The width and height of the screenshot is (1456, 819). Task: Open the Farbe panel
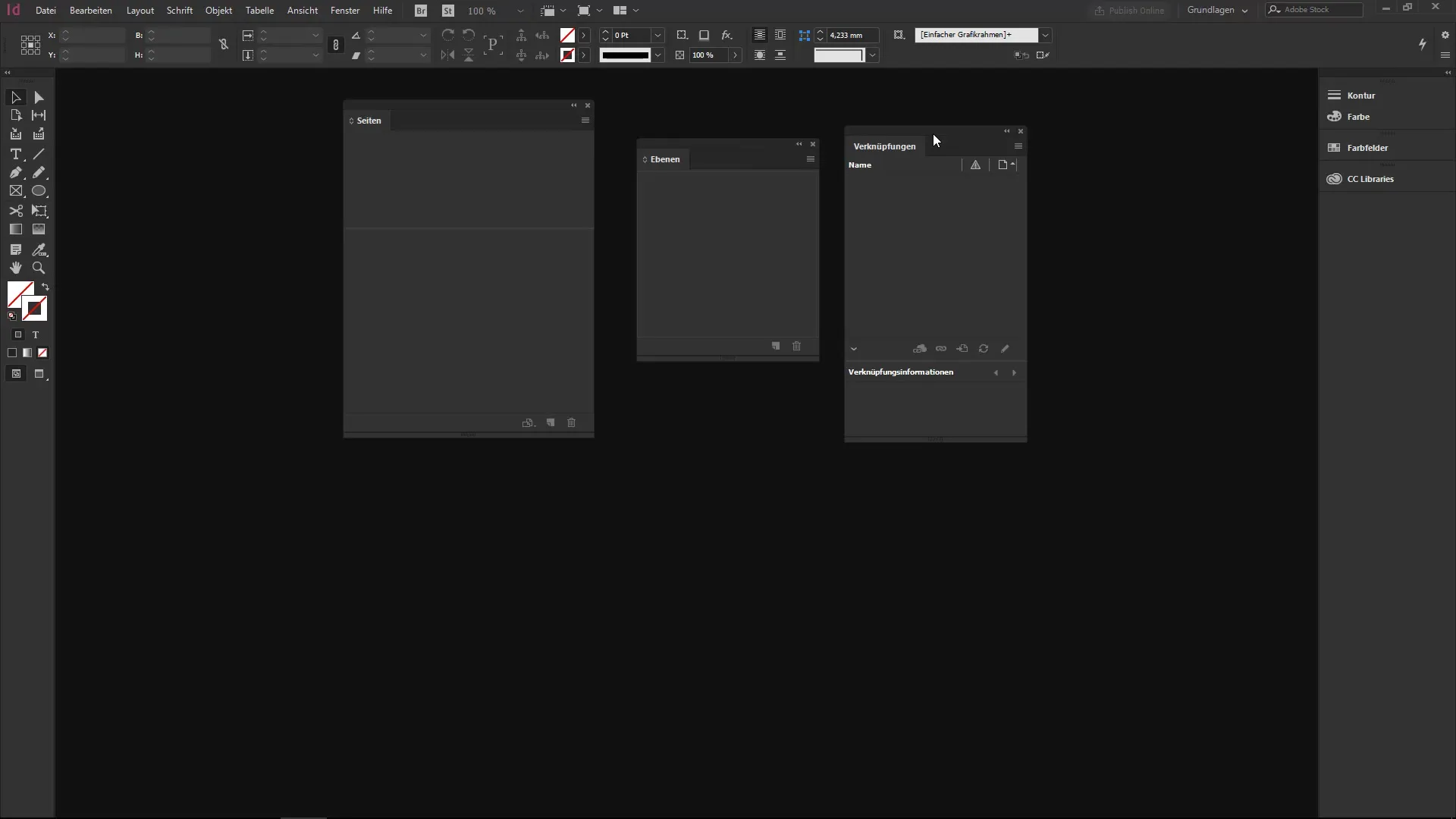tap(1358, 117)
